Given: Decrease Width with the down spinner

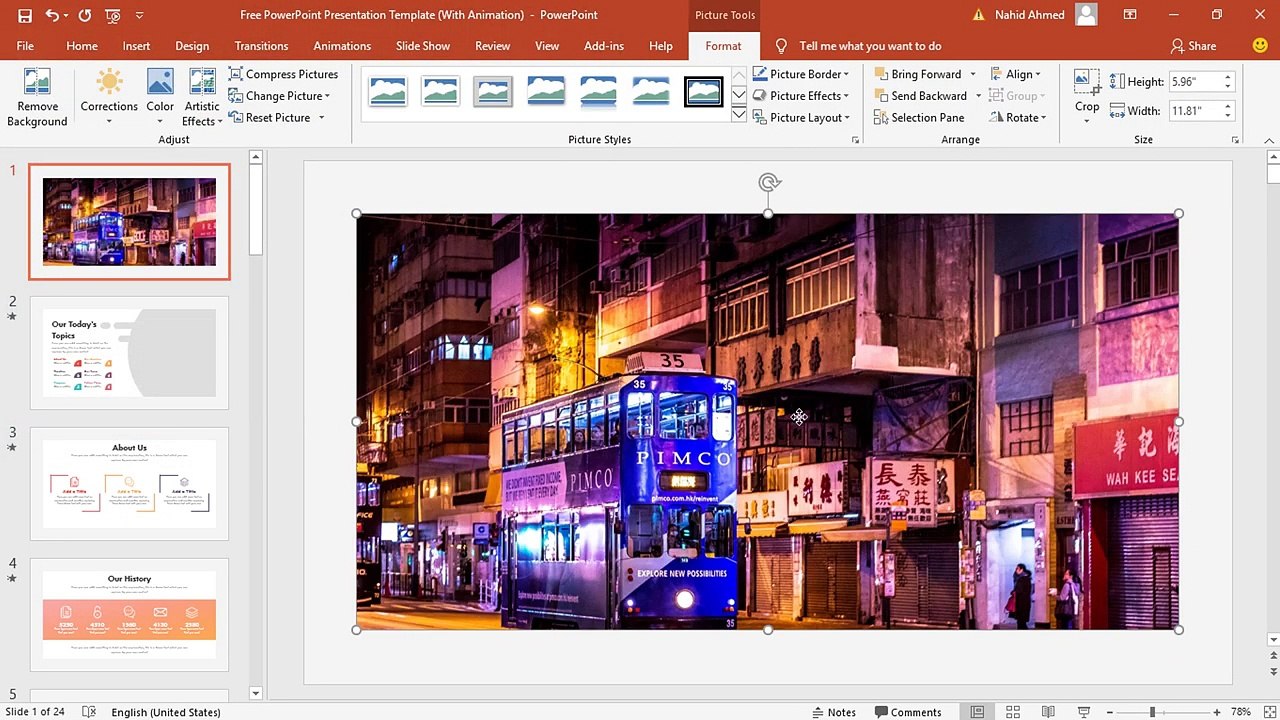Looking at the screenshot, I should (1228, 116).
